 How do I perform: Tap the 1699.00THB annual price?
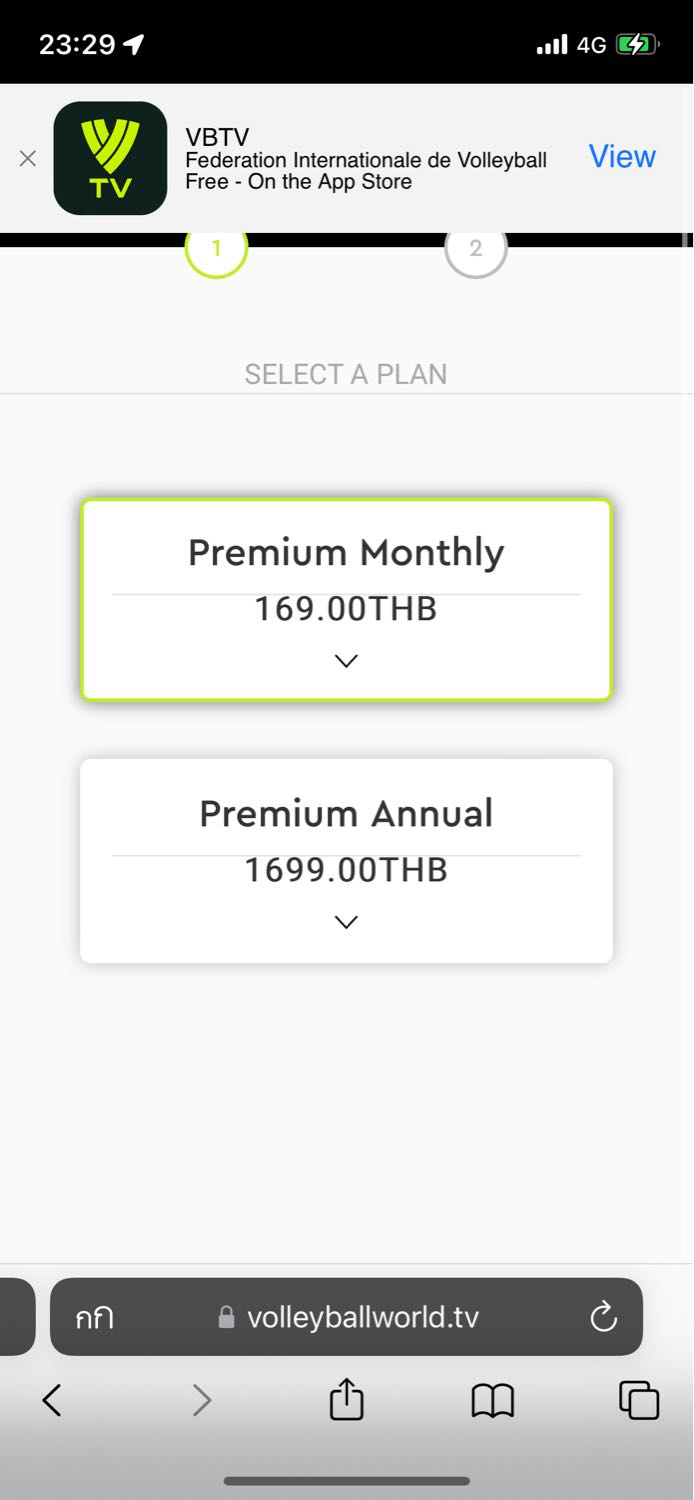point(346,870)
